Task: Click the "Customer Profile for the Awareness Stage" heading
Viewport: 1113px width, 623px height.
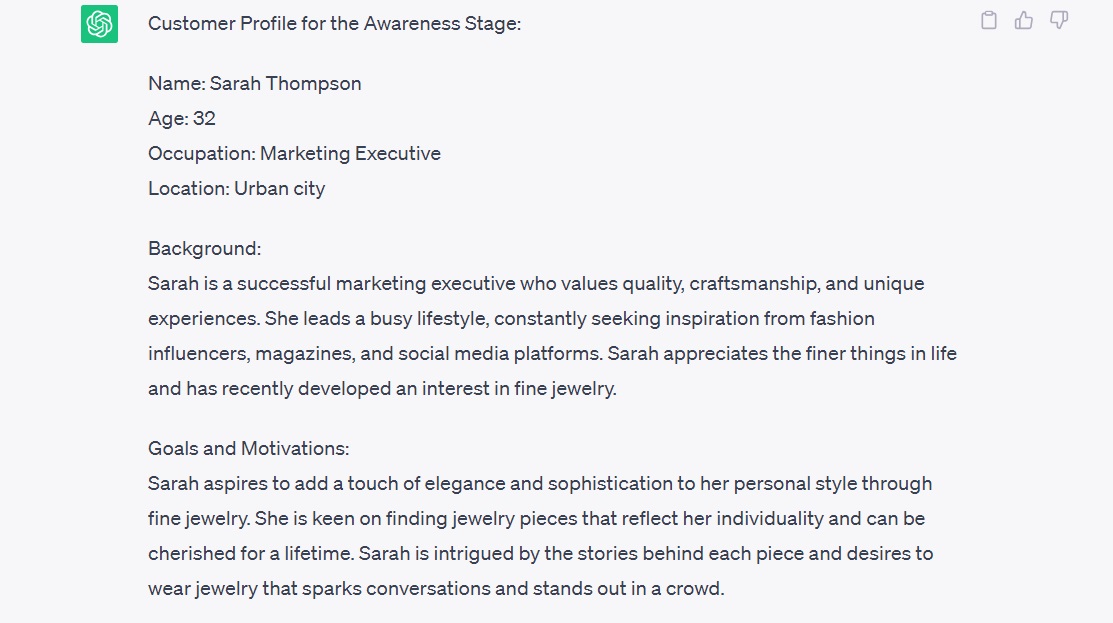Action: 334,23
